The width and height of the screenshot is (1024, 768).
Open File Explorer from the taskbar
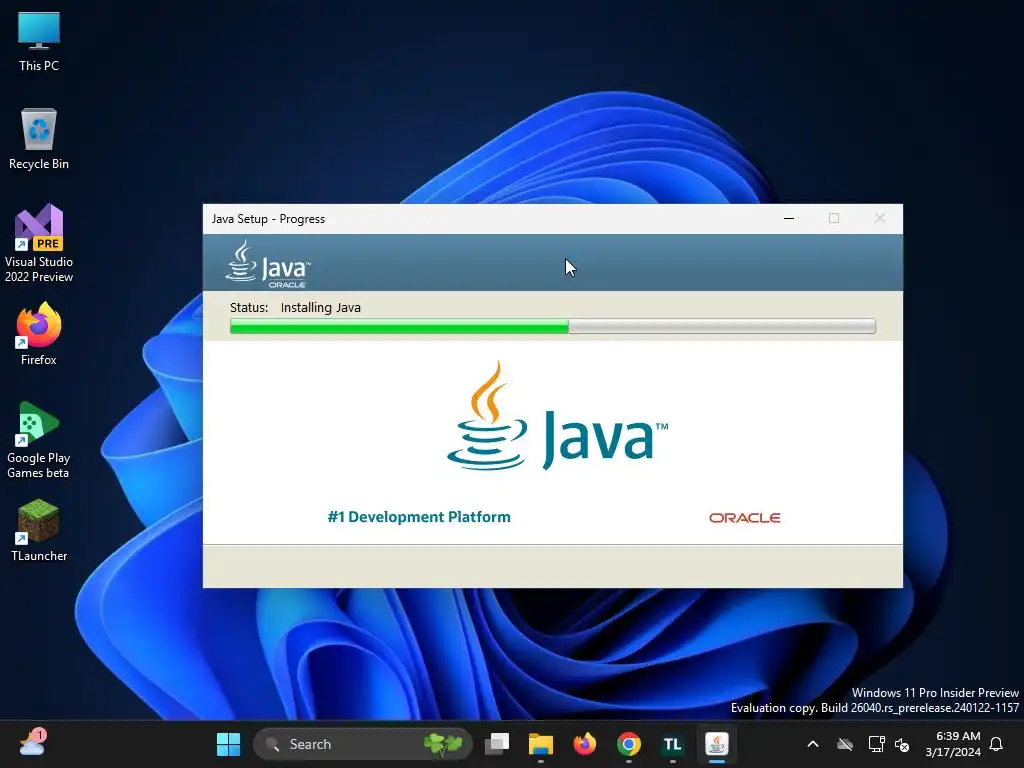click(x=541, y=744)
